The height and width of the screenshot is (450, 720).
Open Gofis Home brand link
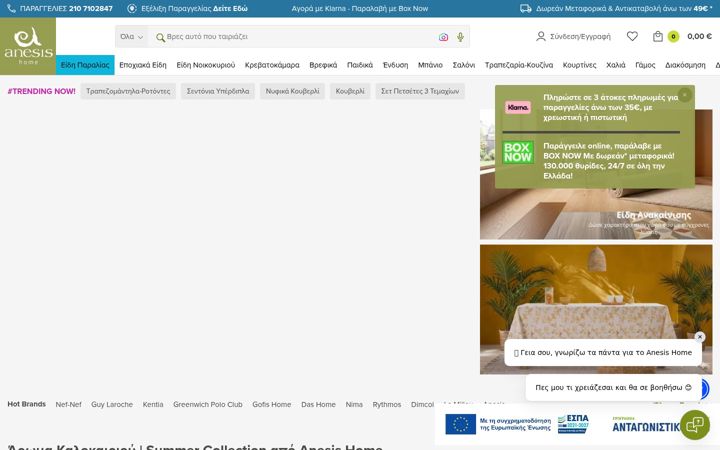(272, 405)
